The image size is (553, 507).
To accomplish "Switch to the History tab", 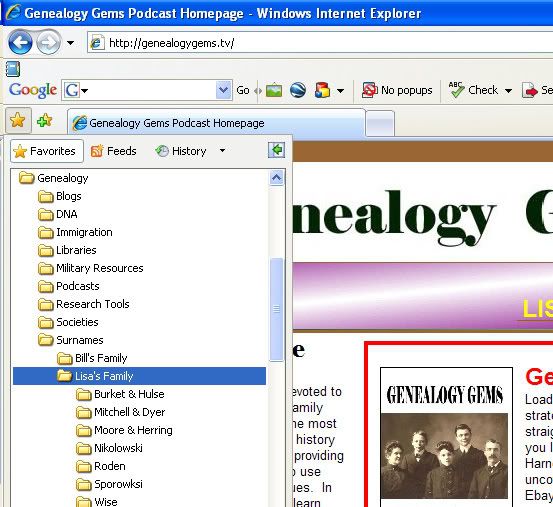I will [181, 151].
